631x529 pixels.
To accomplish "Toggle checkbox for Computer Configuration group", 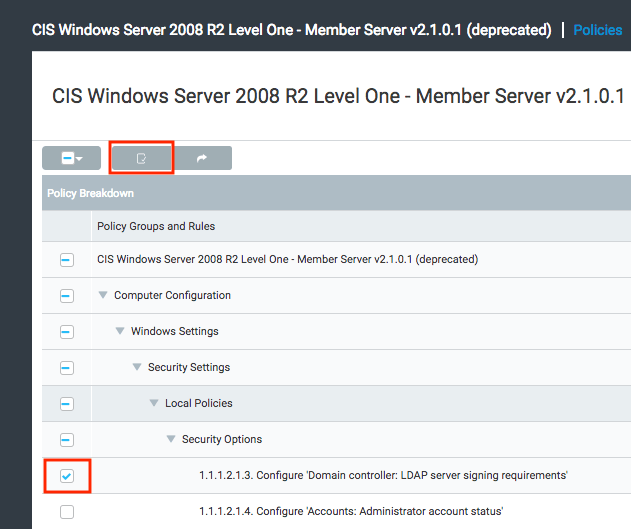I will [67, 296].
